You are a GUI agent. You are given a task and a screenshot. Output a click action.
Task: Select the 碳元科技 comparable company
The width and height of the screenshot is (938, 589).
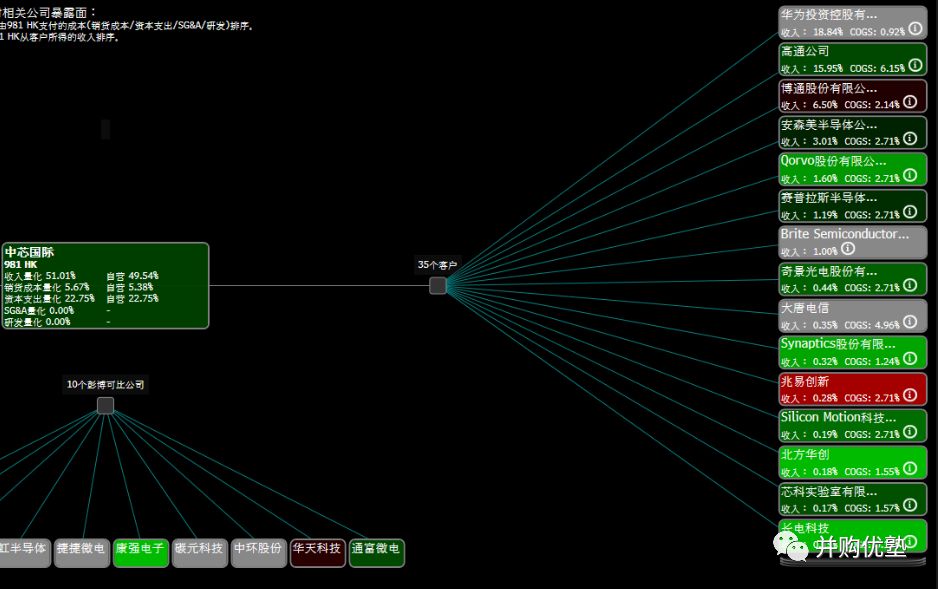point(200,553)
